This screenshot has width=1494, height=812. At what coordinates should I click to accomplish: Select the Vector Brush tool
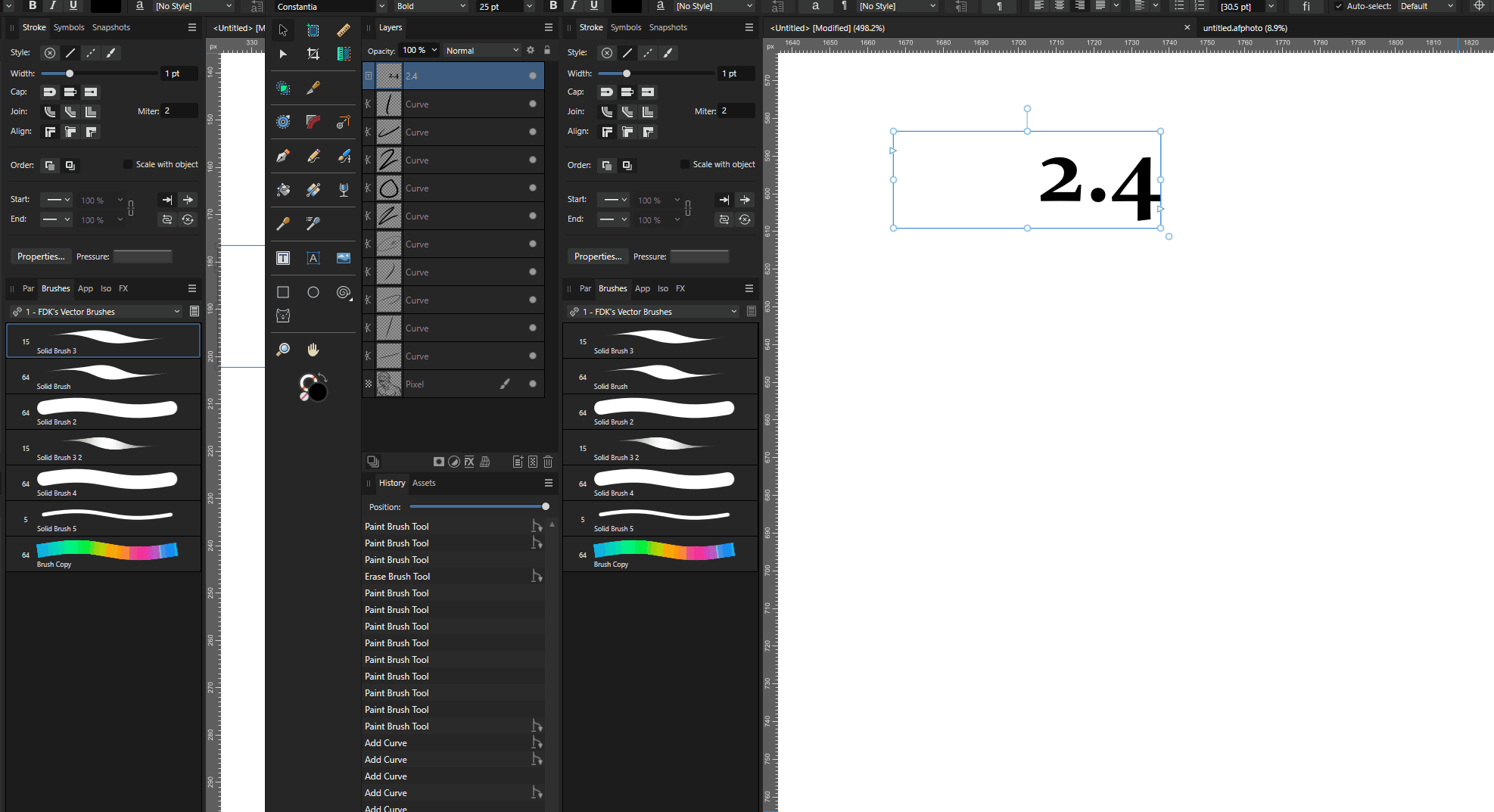coord(344,156)
